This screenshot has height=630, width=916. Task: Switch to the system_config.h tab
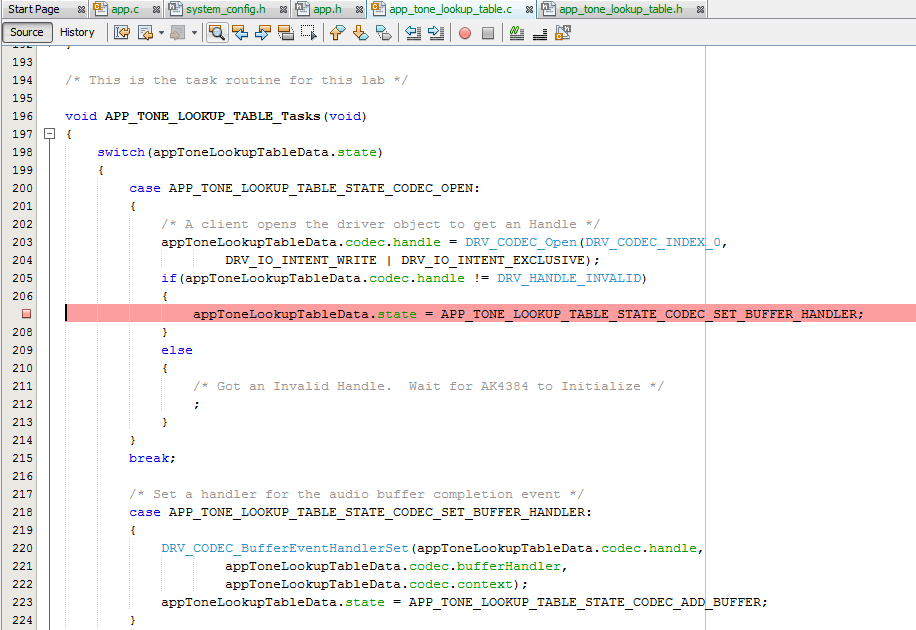click(224, 9)
